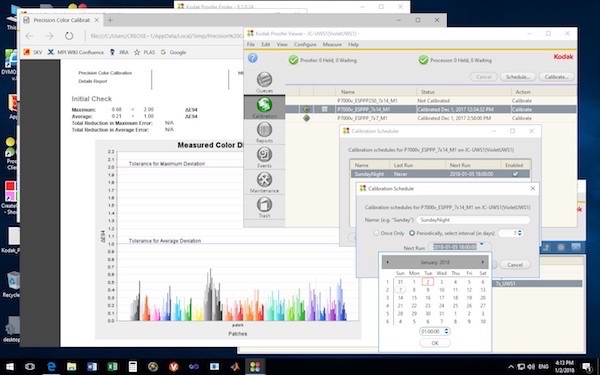Click the Schedule... button

tap(517, 77)
